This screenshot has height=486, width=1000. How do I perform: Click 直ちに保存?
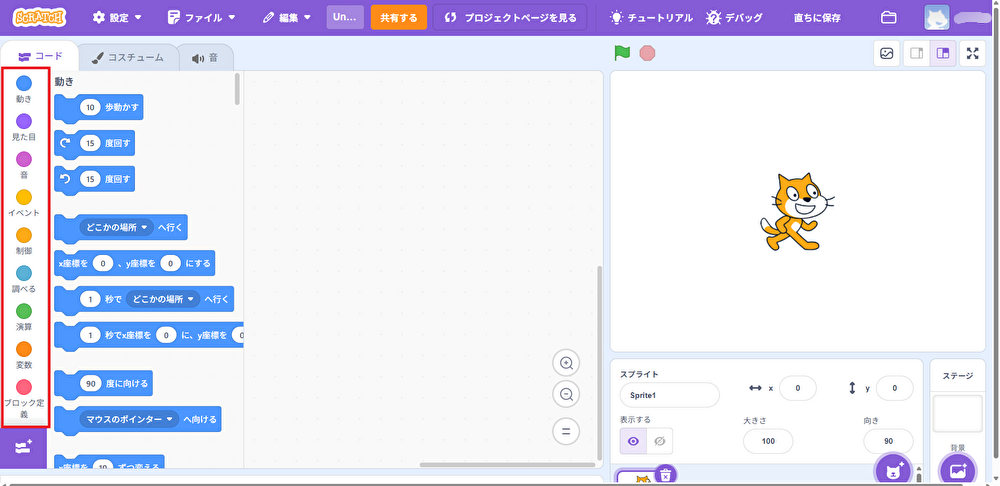[817, 18]
